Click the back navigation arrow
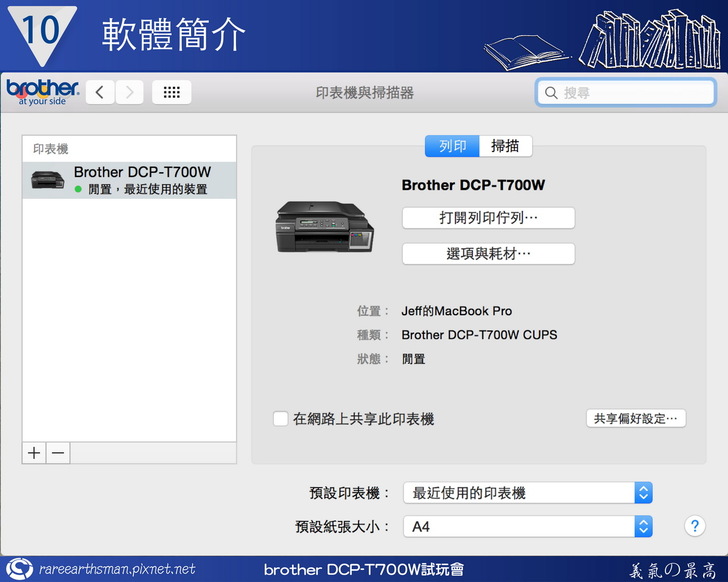 [x=100, y=93]
